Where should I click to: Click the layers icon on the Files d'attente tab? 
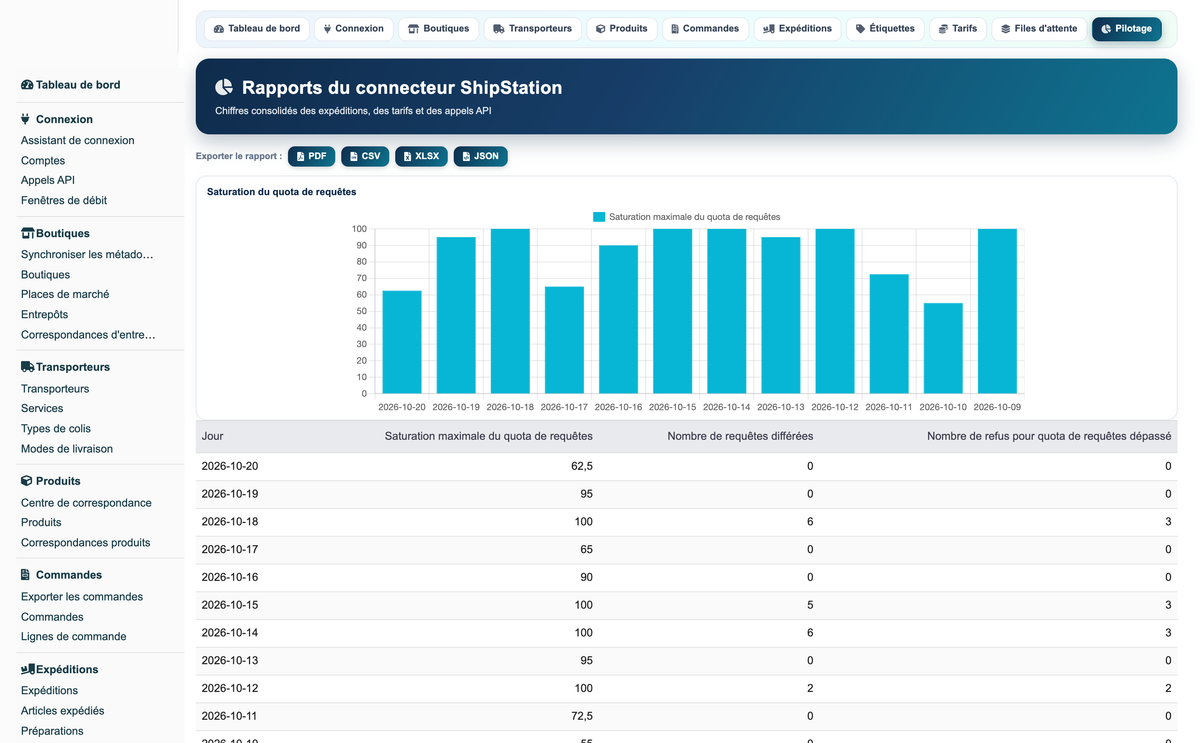[x=1006, y=29]
